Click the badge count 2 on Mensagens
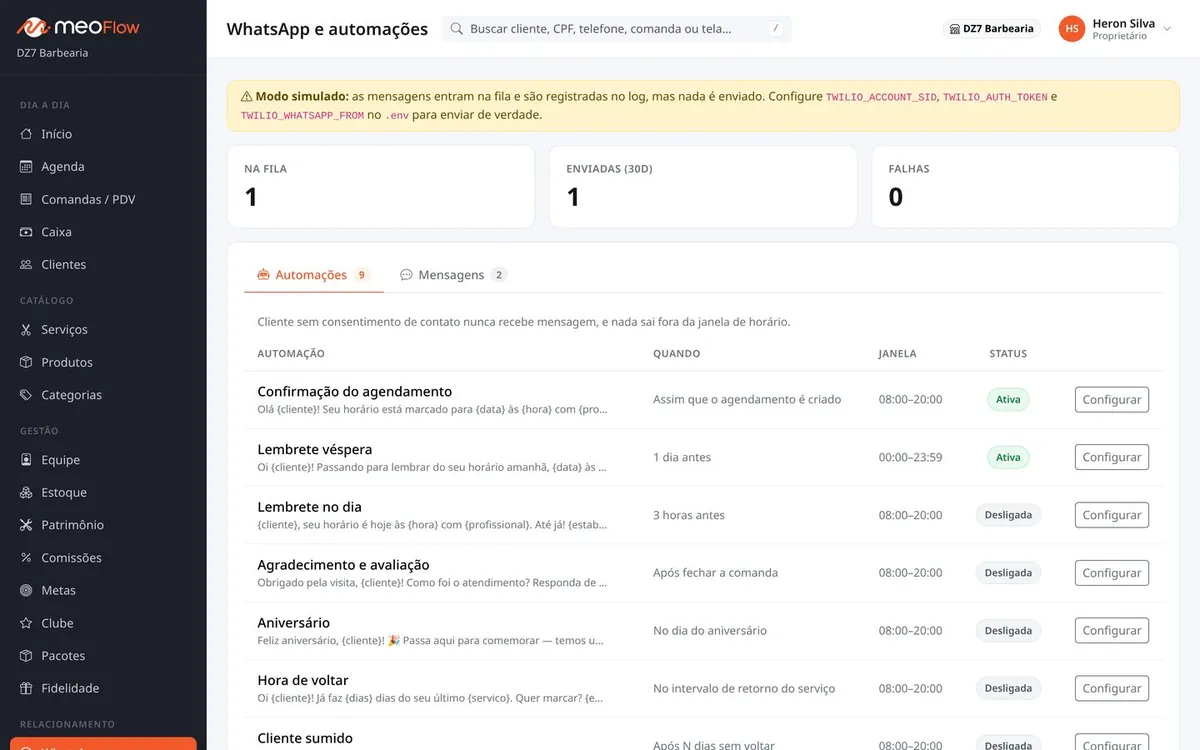Screen dimensions: 1200x750 [499, 275]
